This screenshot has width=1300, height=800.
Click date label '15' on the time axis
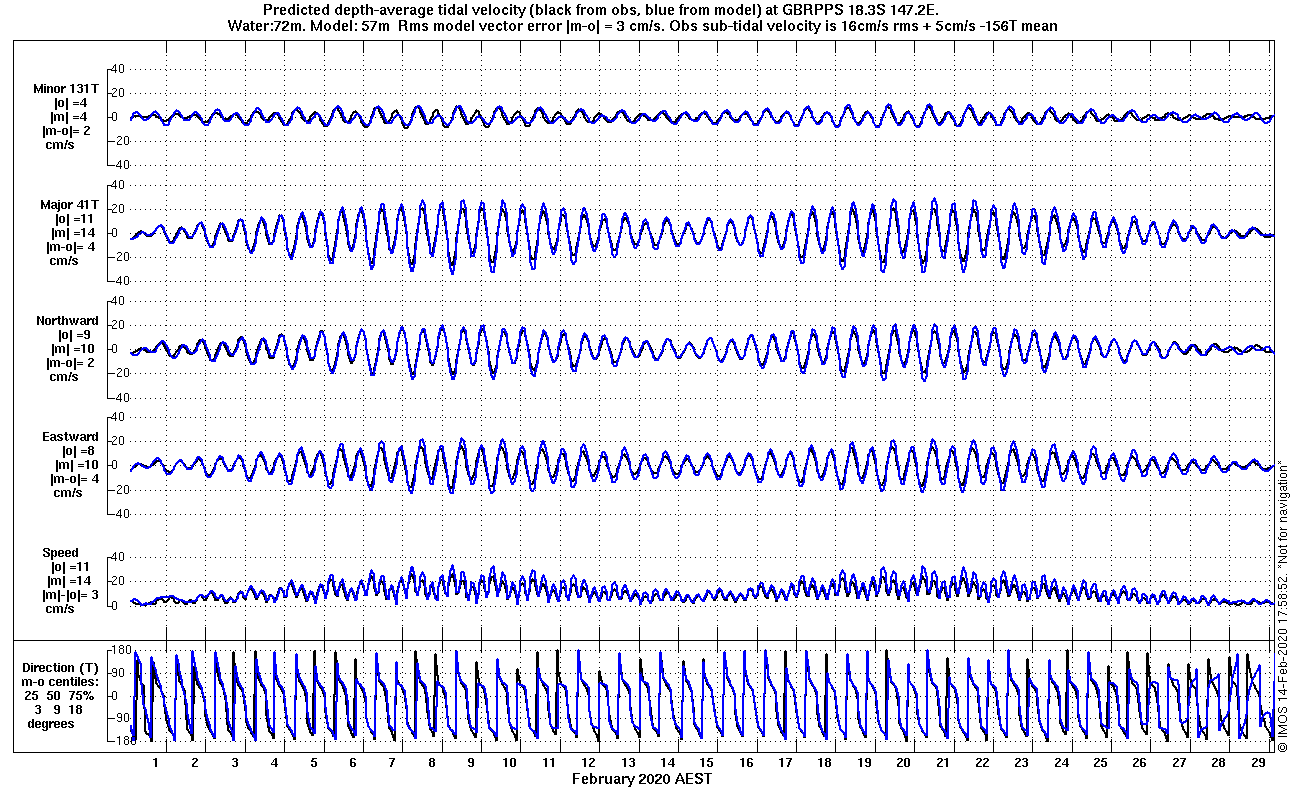pos(707,763)
